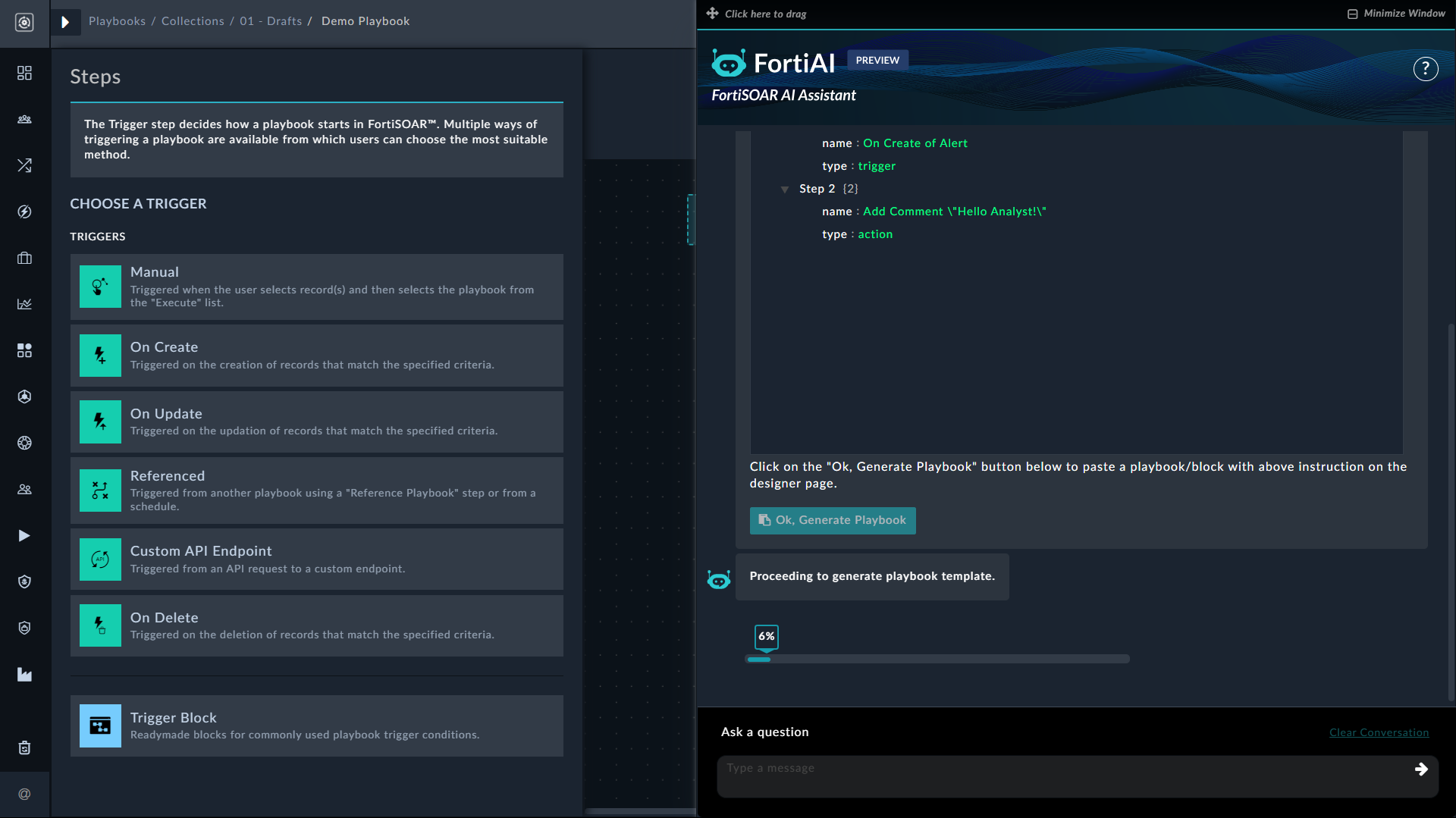Click the Custom API Endpoint icon
The image size is (1456, 818).
[100, 559]
